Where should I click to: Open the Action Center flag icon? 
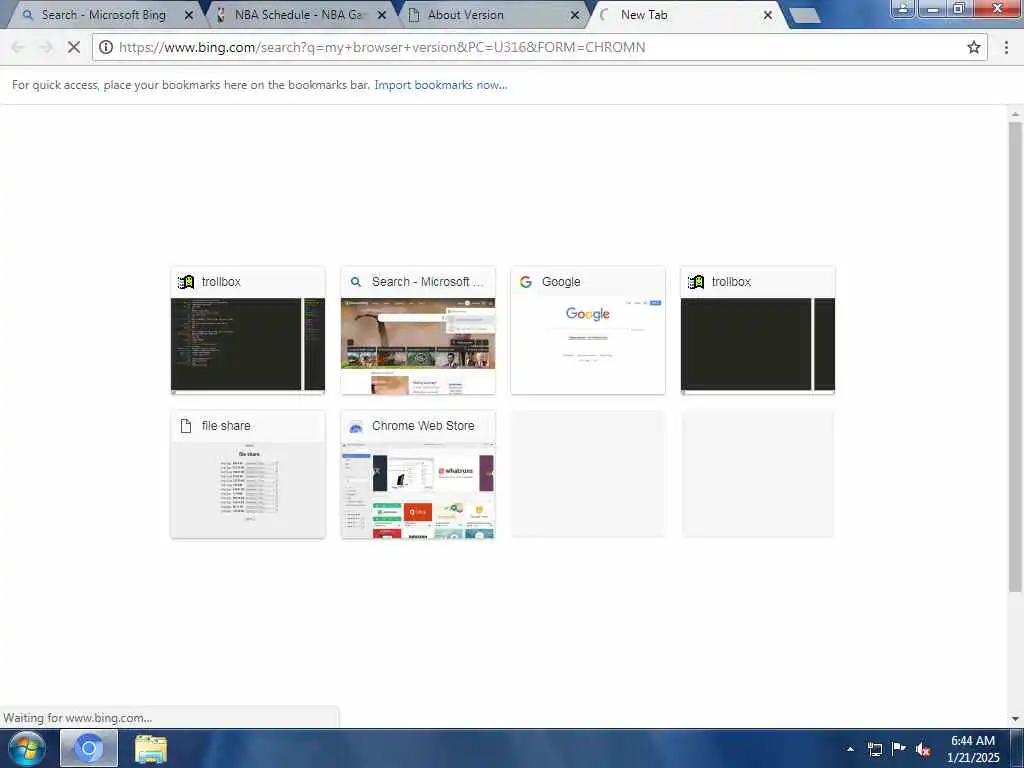pyautogui.click(x=899, y=748)
